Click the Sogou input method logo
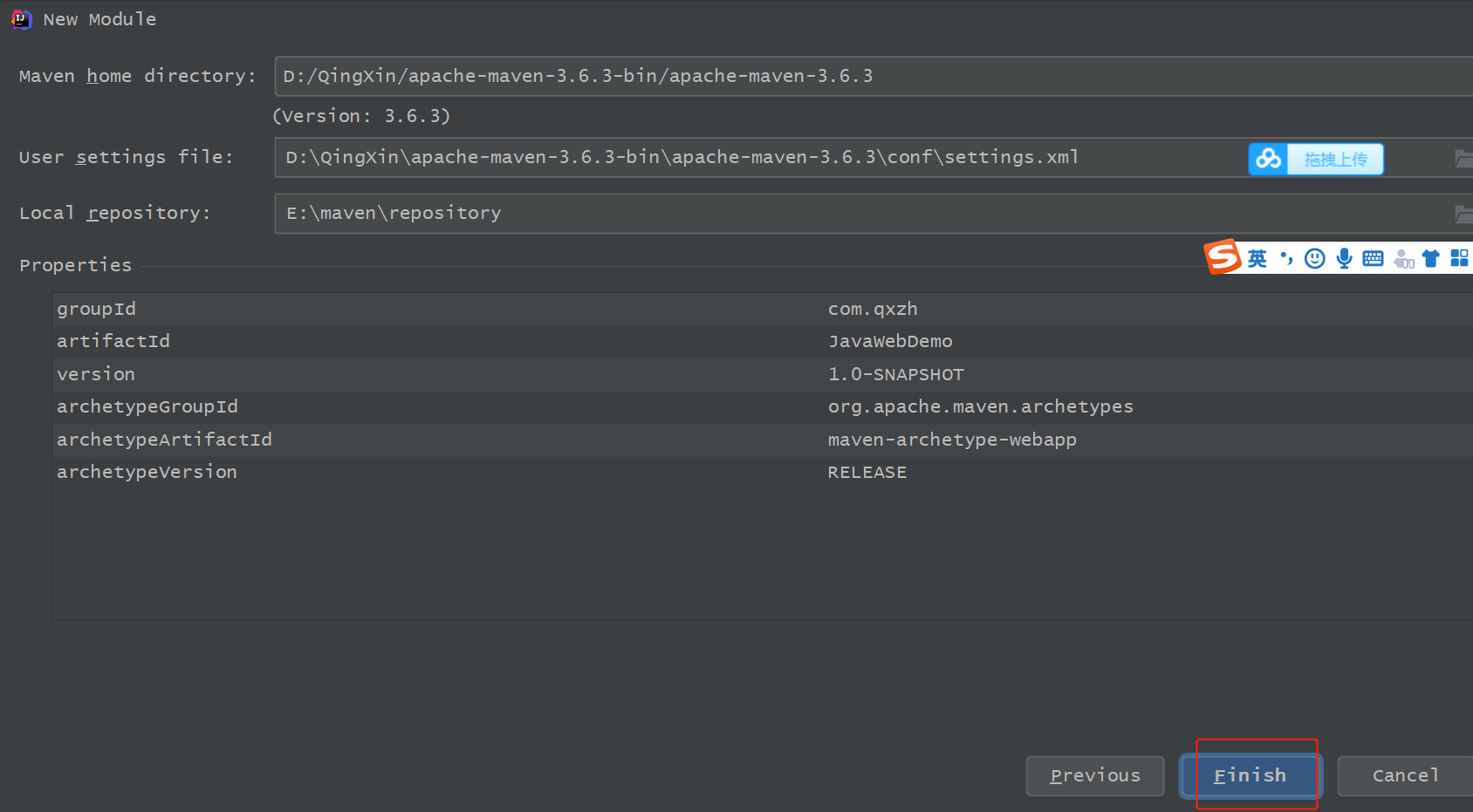This screenshot has height=812, width=1473. [1222, 257]
